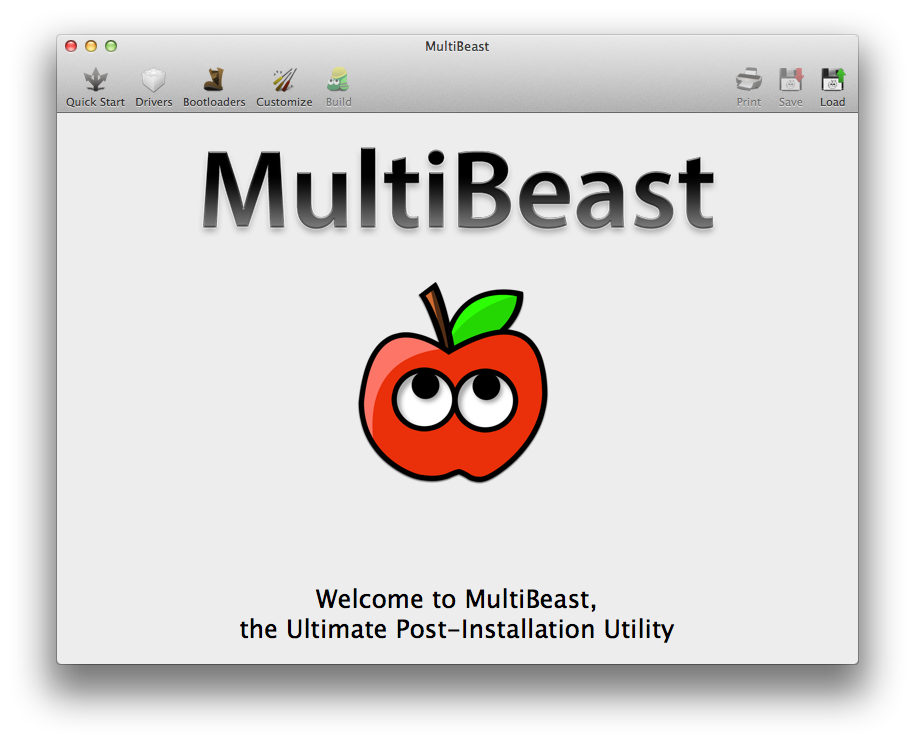915x743 pixels.
Task: Click the Load floppy disk icon
Action: pyautogui.click(x=833, y=81)
